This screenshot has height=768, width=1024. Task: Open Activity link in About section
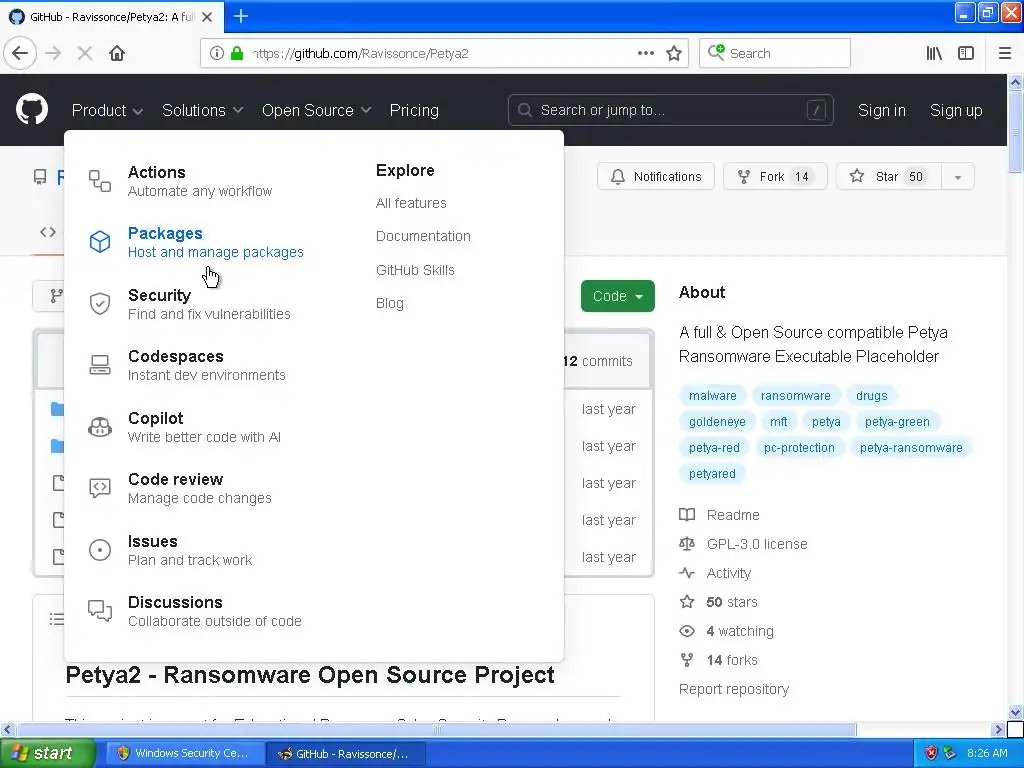[728, 573]
